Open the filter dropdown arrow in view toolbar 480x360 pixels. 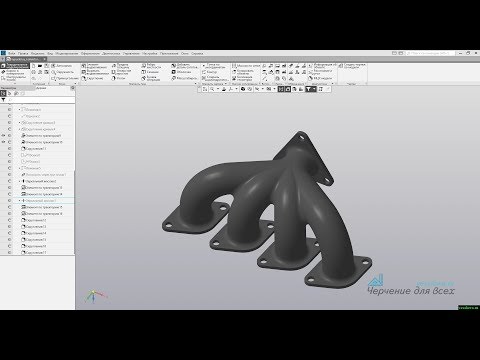(x=314, y=89)
